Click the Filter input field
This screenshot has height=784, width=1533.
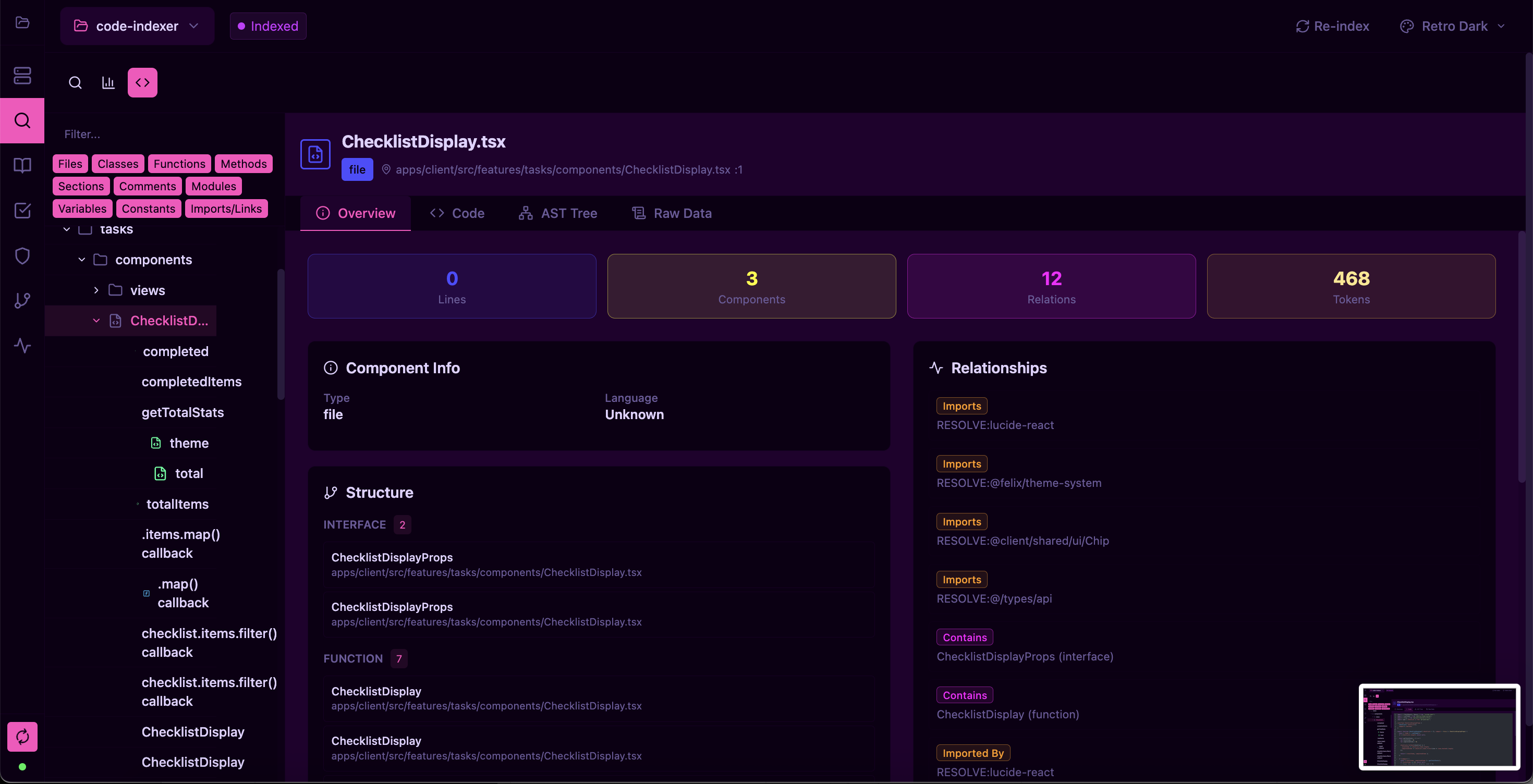click(x=161, y=134)
